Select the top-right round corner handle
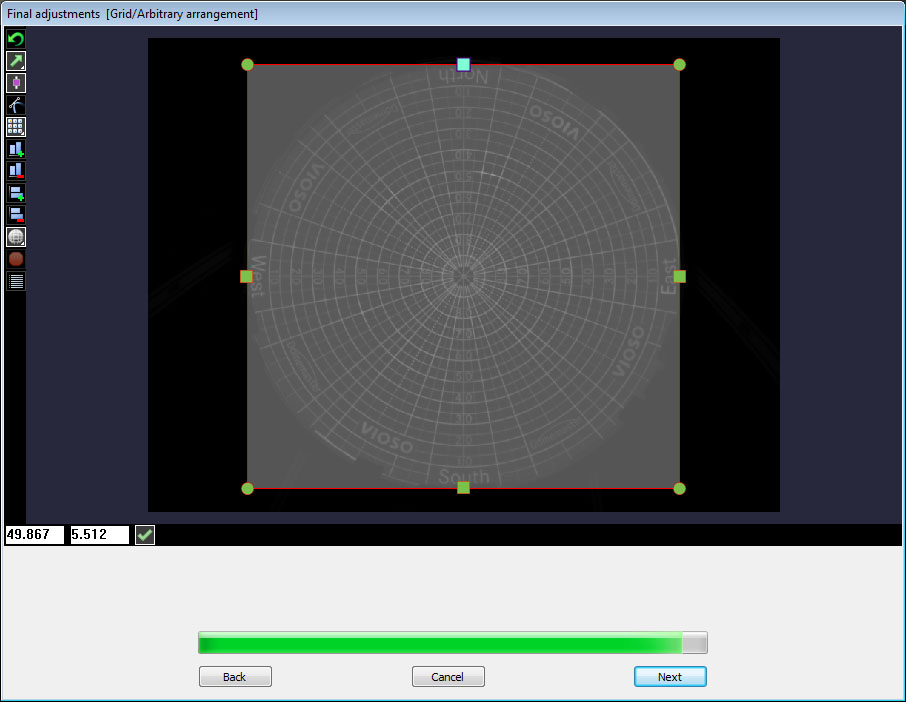 [680, 65]
